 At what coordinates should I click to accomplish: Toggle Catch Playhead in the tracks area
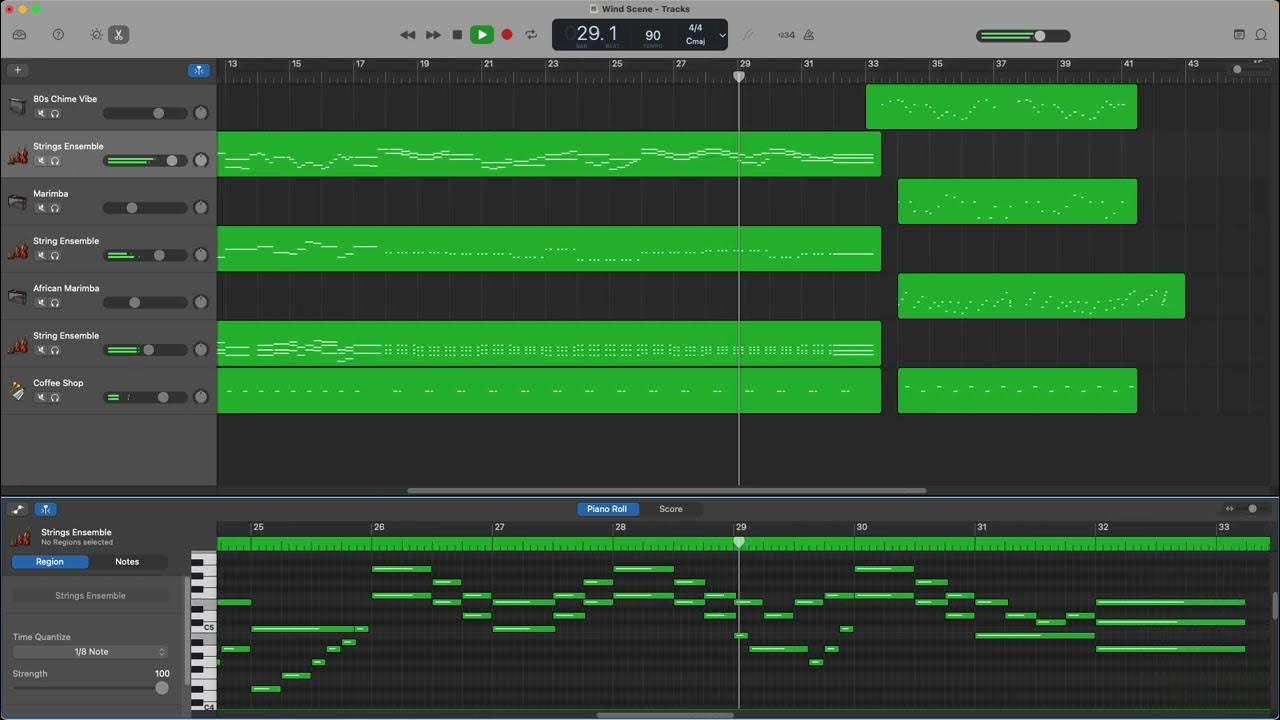coord(199,70)
